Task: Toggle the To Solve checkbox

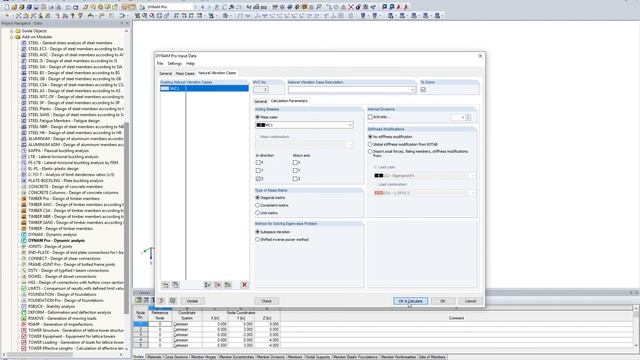Action: [423, 89]
